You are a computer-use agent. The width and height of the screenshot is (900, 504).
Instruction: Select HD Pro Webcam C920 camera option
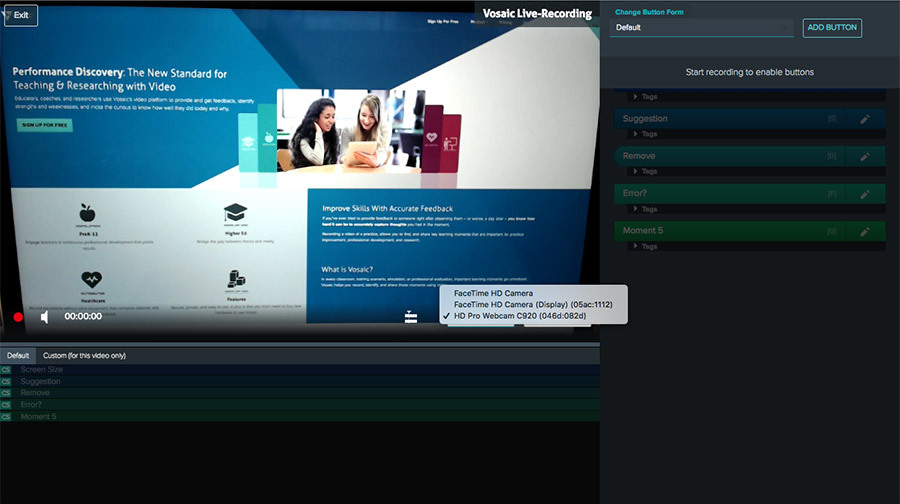pos(519,316)
